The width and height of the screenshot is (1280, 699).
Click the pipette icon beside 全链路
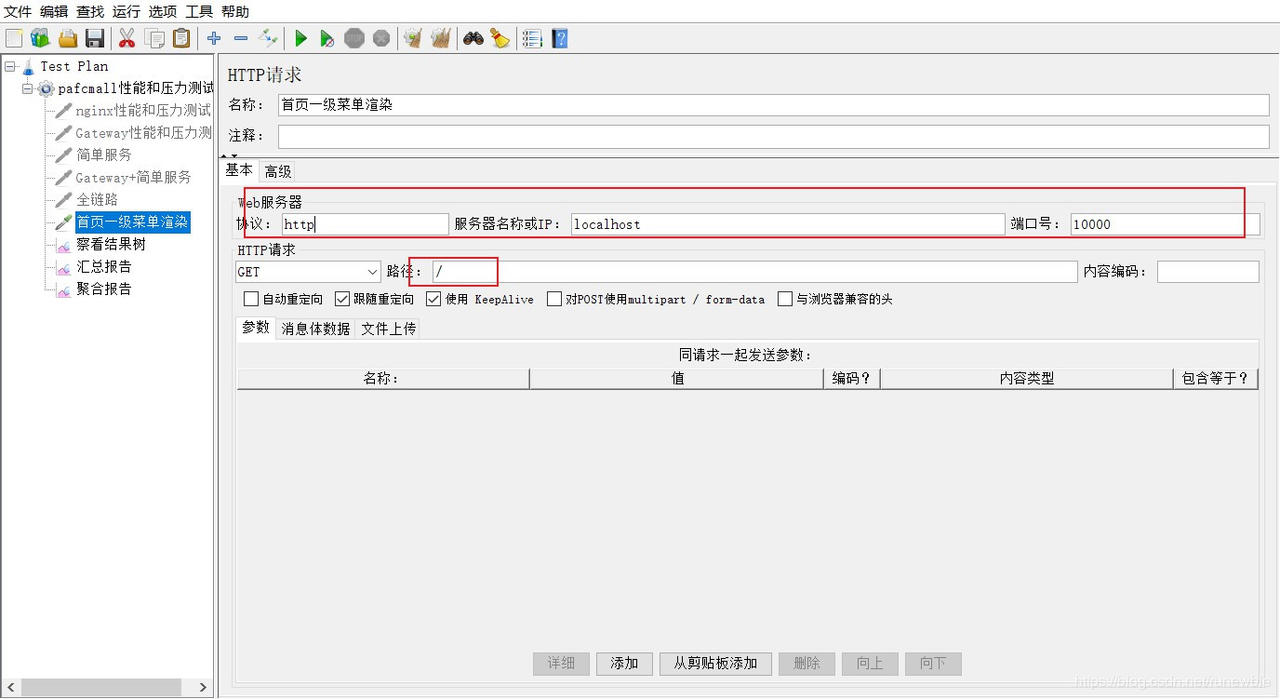(x=64, y=200)
